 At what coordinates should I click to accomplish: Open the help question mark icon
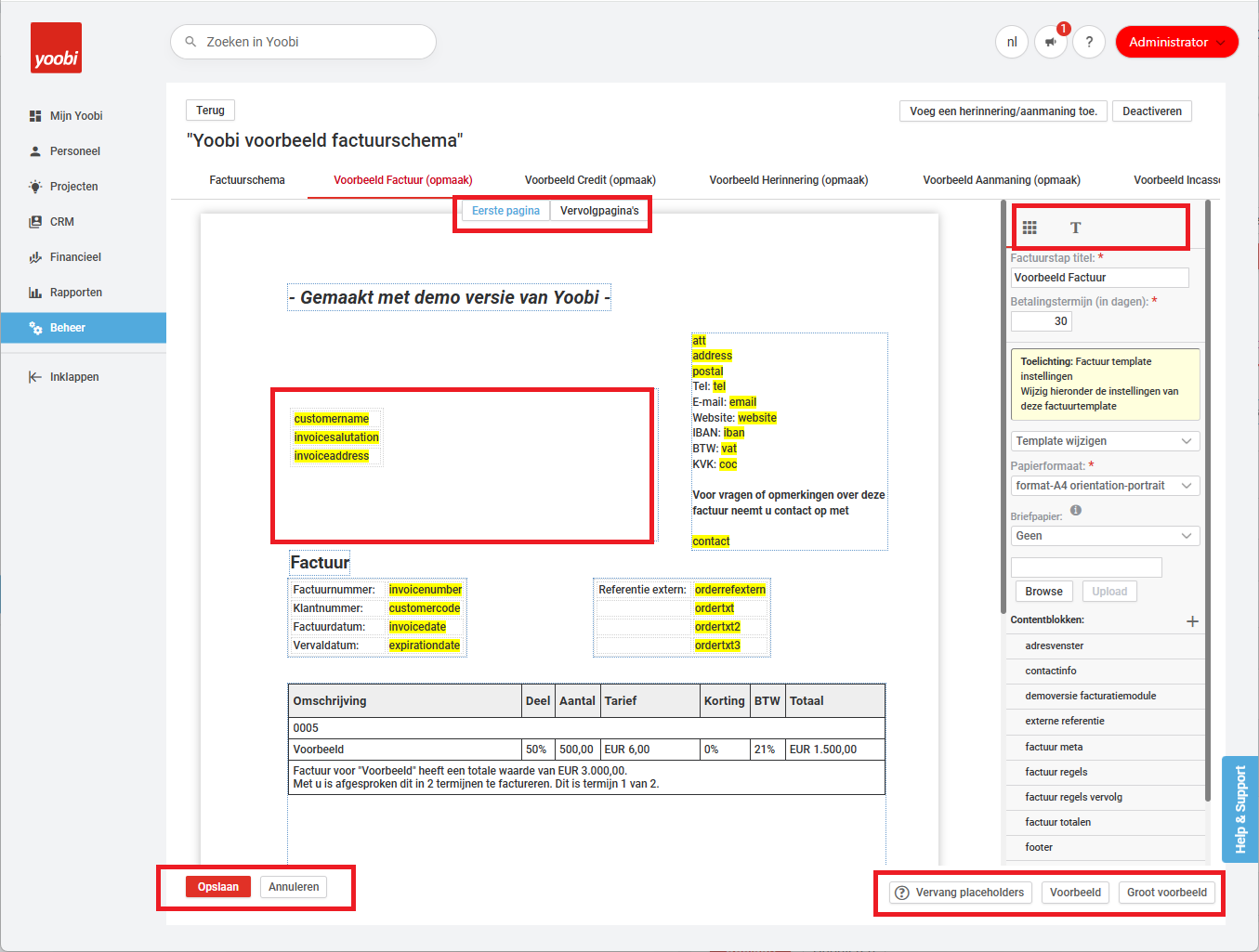point(1089,42)
